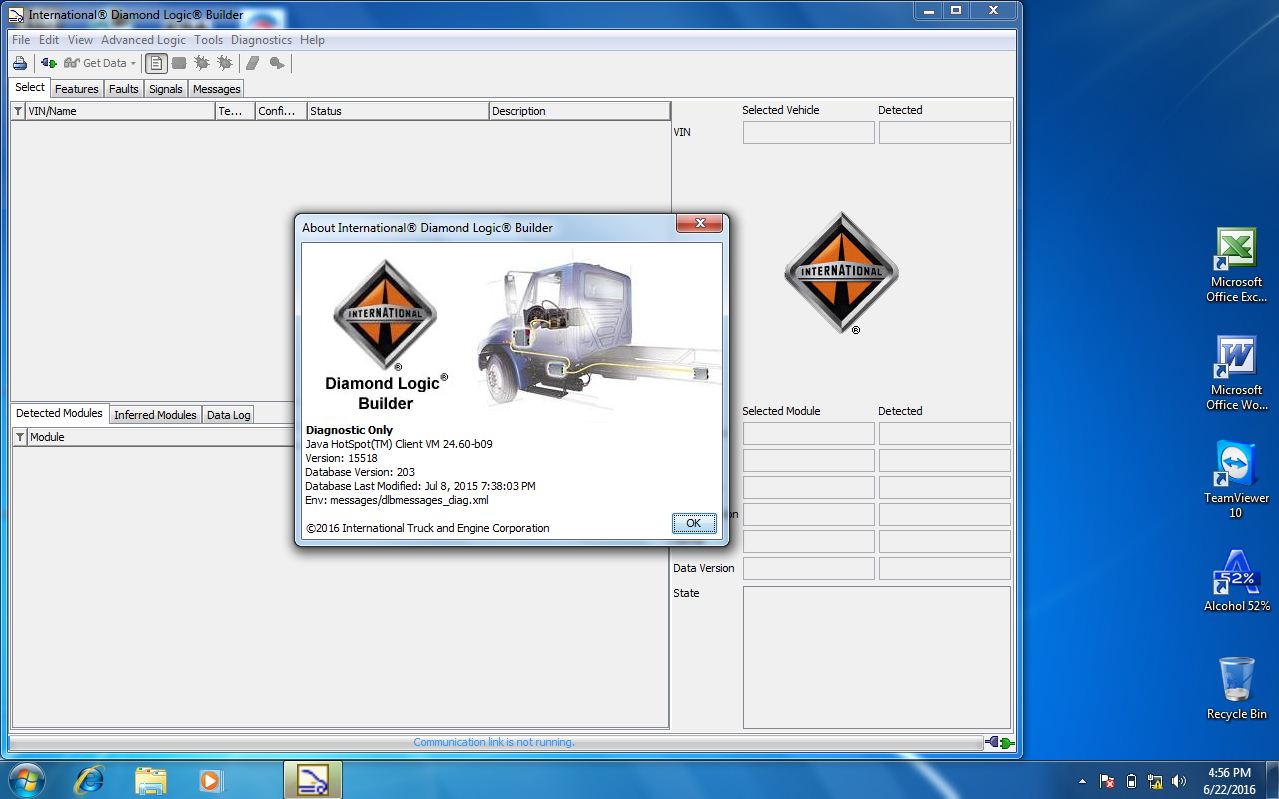Image resolution: width=1279 pixels, height=799 pixels.
Task: Click the network warning tray icon
Action: [1156, 781]
